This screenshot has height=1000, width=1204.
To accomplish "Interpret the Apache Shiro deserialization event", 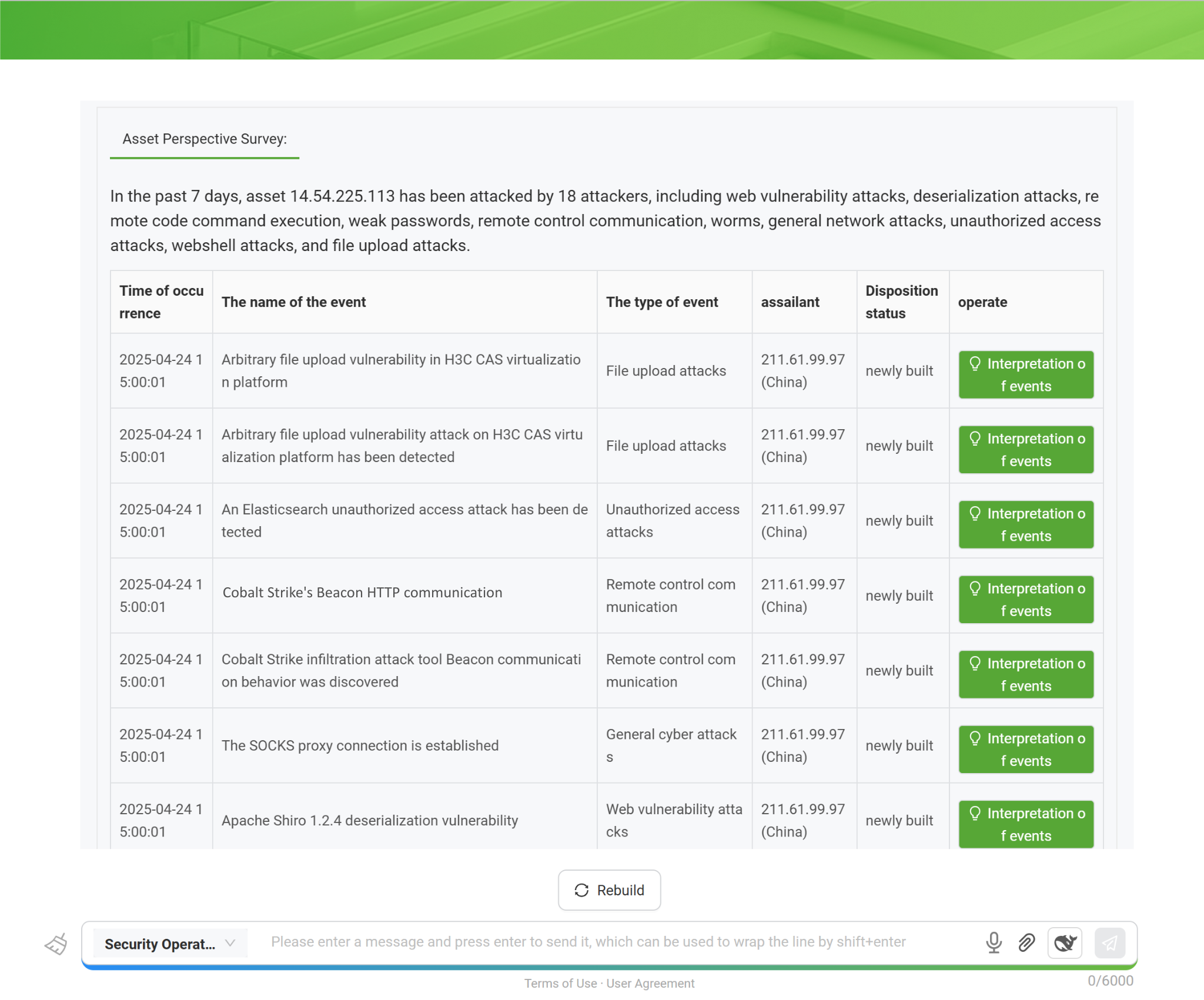I will click(x=1026, y=824).
